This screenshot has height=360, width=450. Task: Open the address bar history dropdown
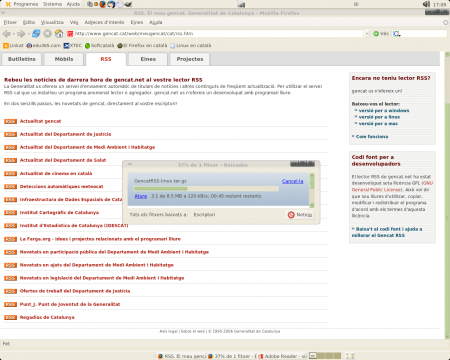coord(367,34)
